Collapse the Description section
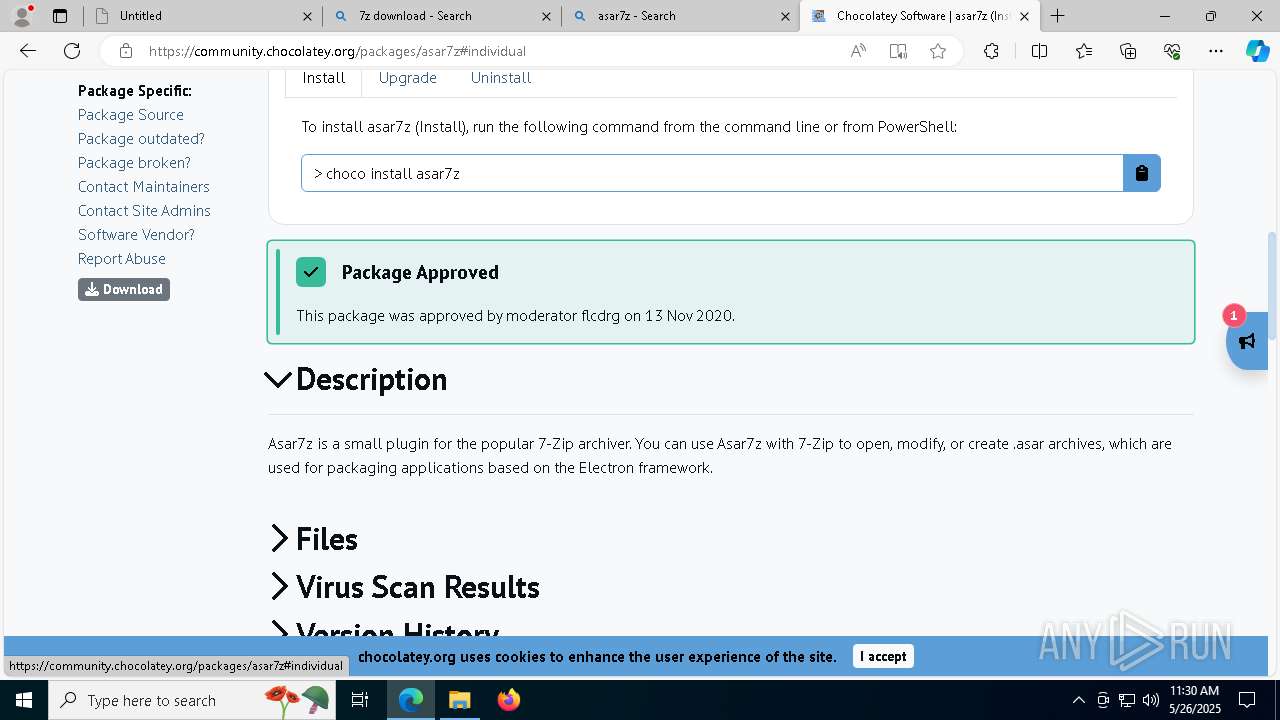 point(356,380)
